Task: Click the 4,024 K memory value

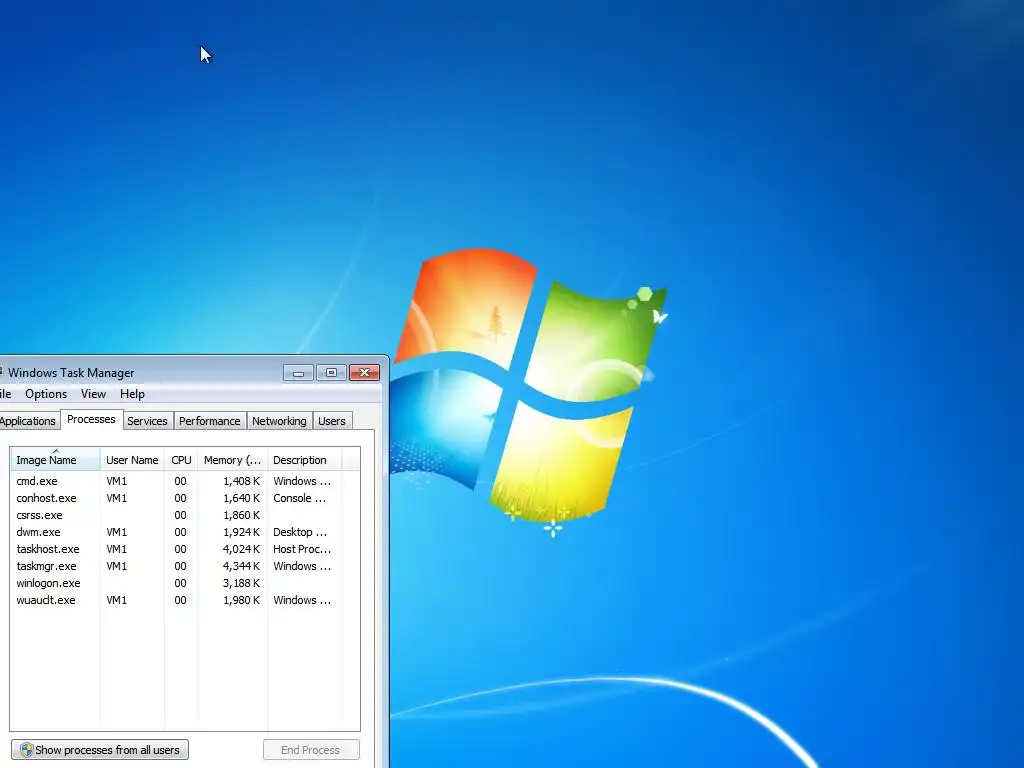Action: [x=241, y=549]
